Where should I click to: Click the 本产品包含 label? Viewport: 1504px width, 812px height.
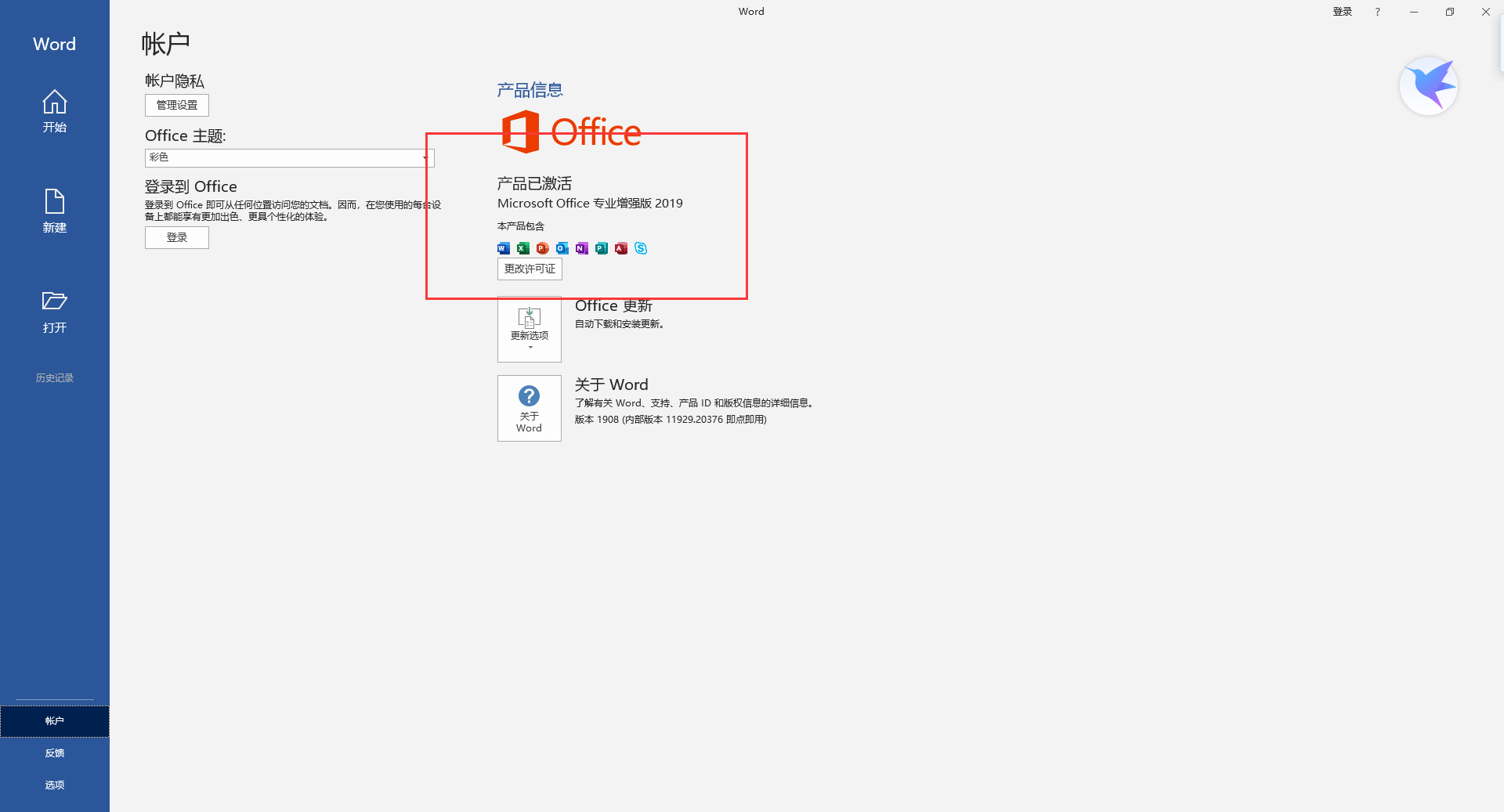pos(520,226)
